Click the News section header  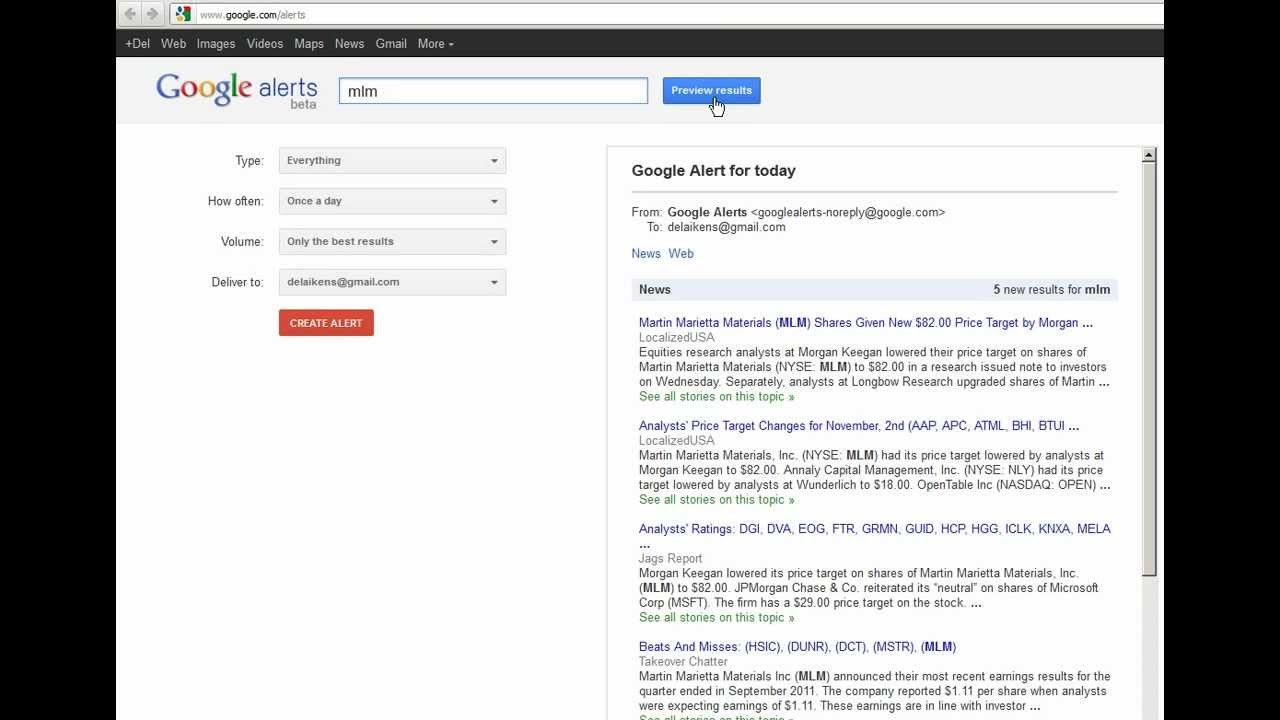(x=655, y=290)
